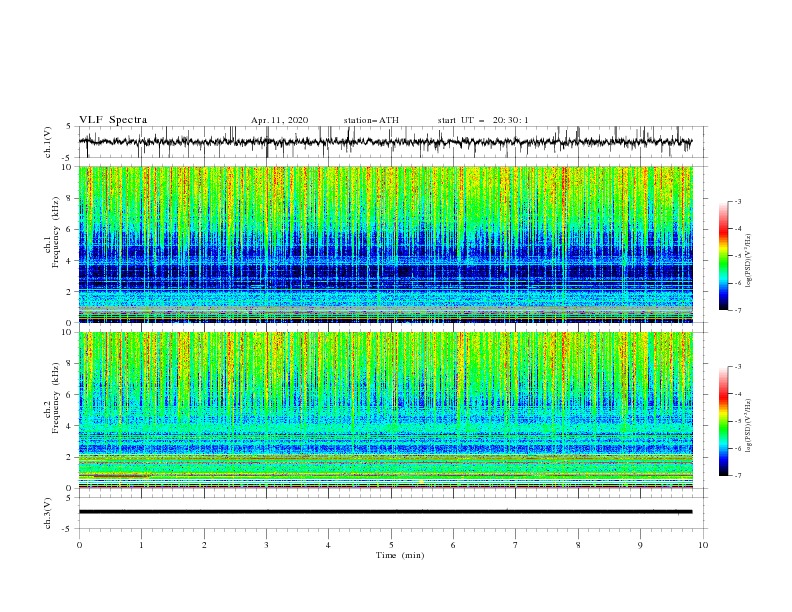Click inside the ch.2 spectrogram panel
This screenshot has width=792, height=612.
click(x=386, y=410)
